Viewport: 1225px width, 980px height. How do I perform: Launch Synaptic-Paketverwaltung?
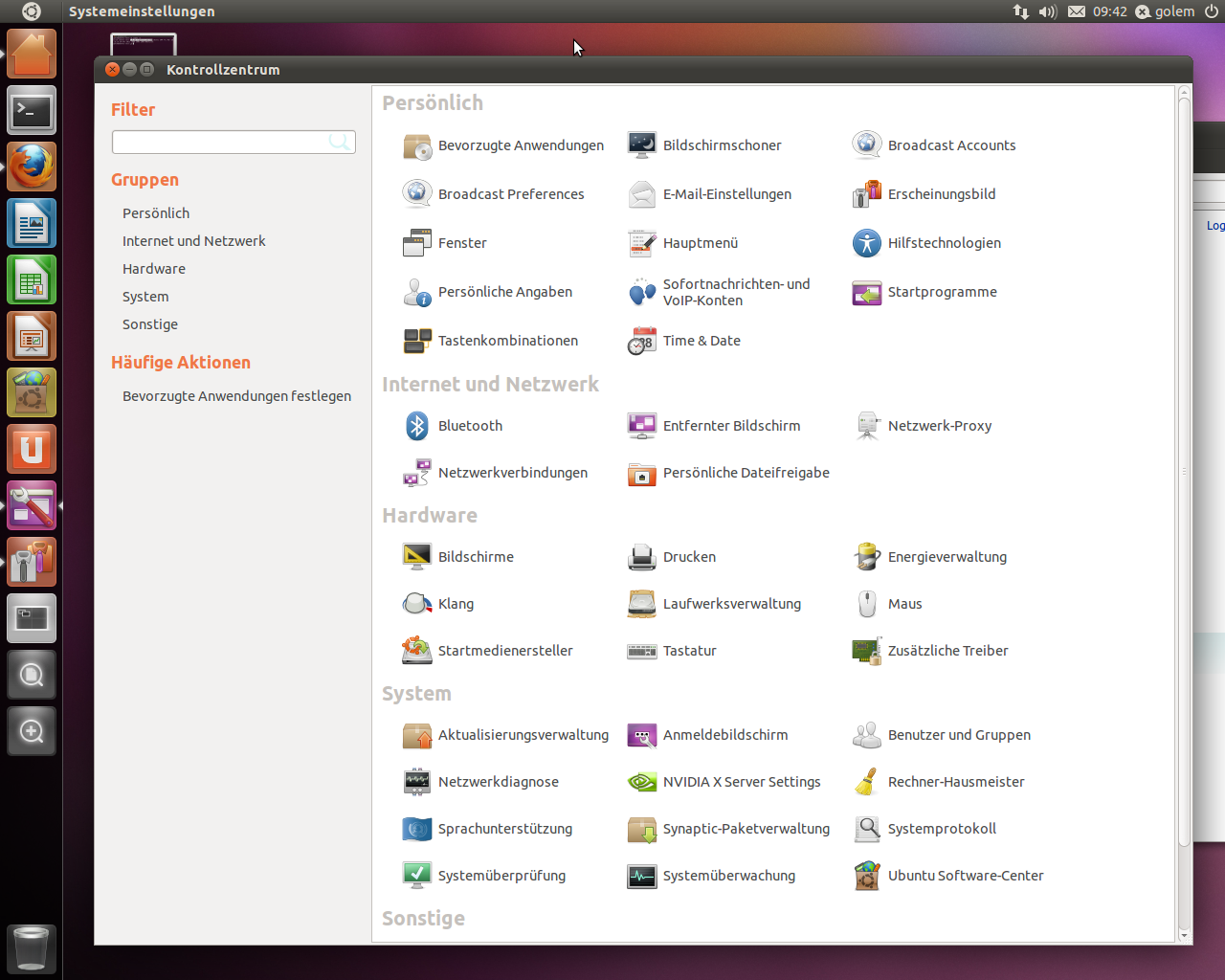point(747,829)
